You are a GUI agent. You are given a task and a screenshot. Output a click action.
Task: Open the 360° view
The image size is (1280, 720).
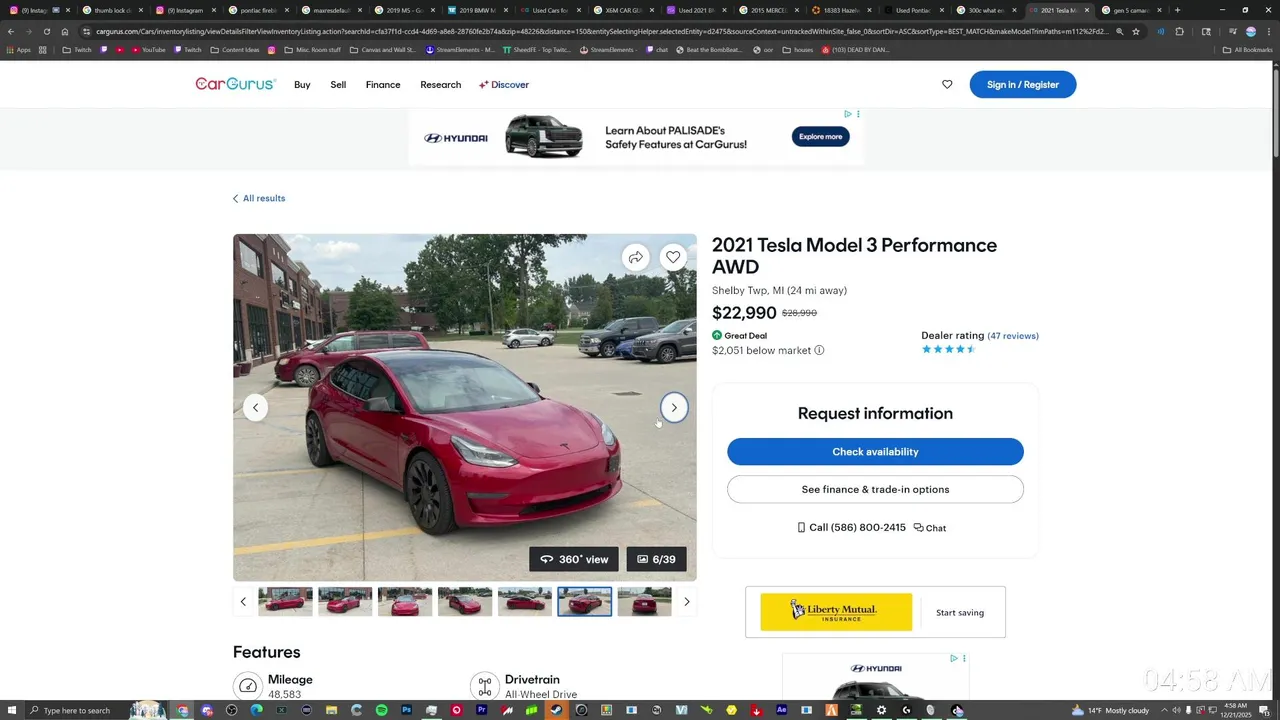pos(574,559)
